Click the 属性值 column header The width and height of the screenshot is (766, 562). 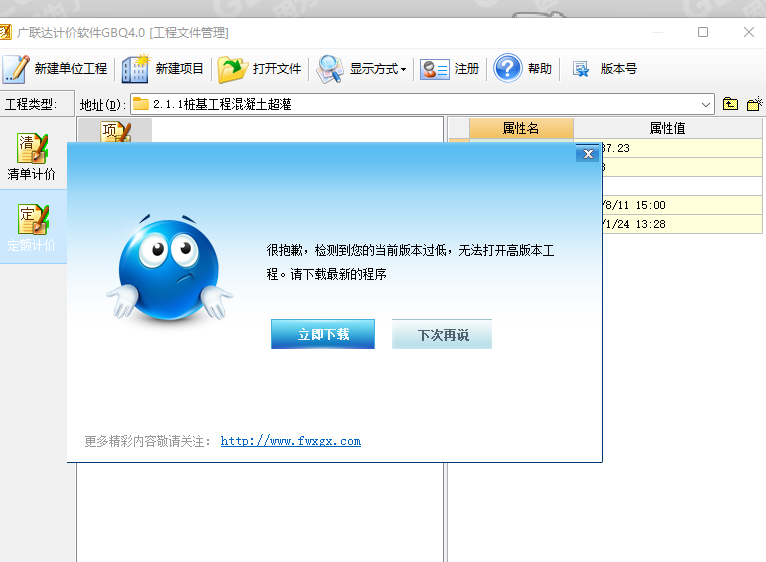point(667,129)
